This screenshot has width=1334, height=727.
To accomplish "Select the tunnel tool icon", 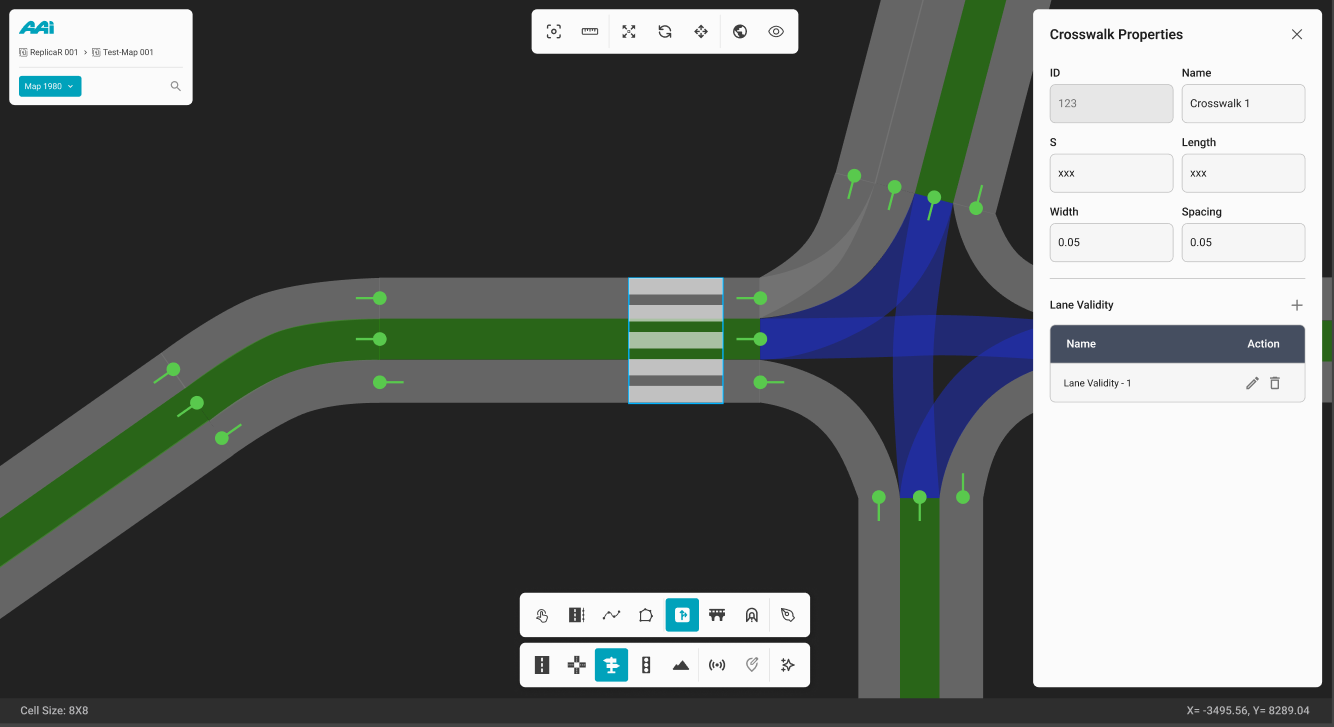I will click(751, 615).
